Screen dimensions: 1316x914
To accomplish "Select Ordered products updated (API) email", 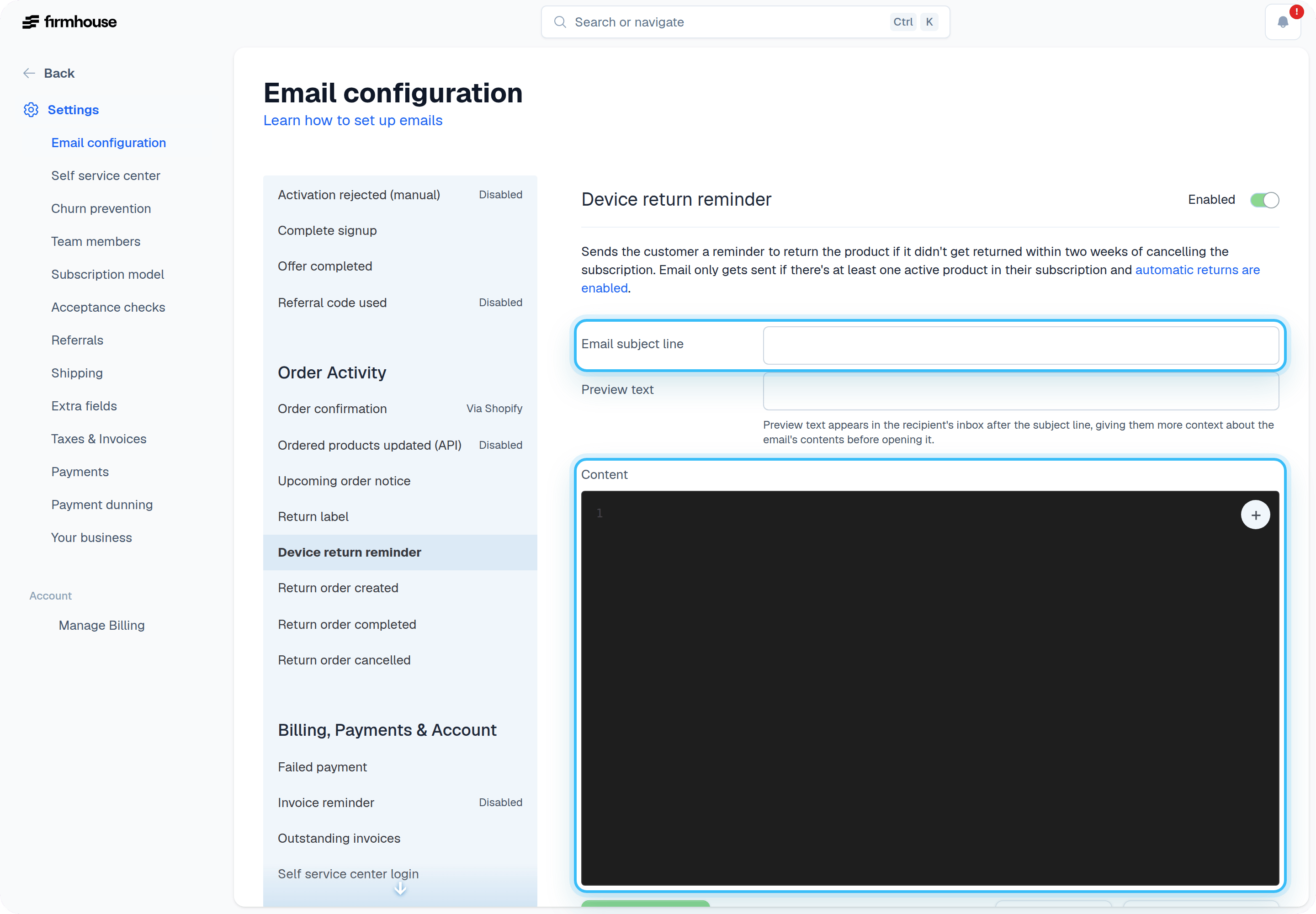I will coord(400,445).
